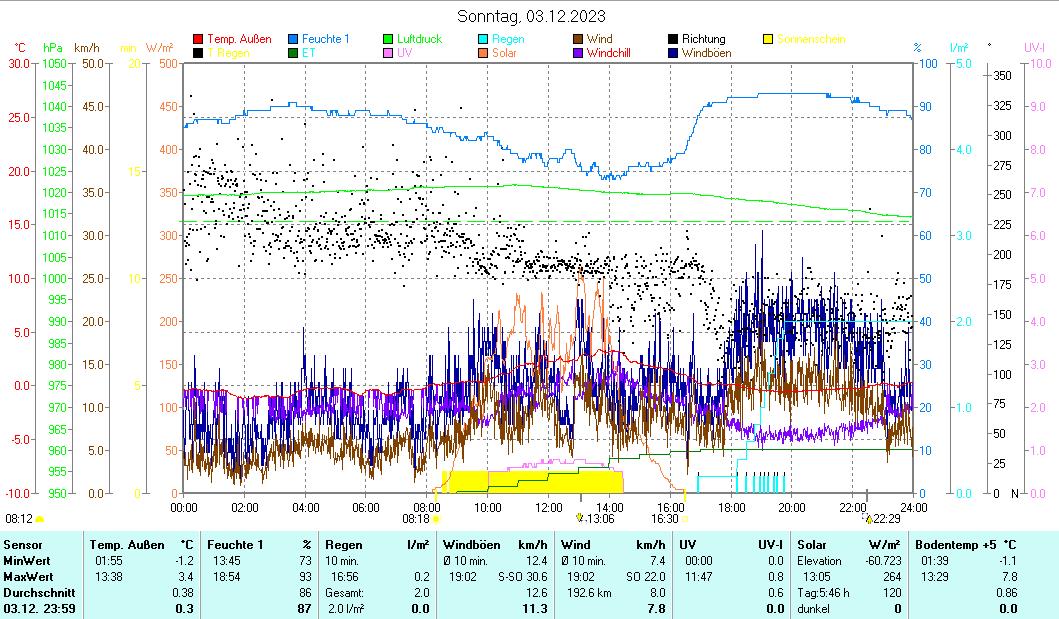Click the chart title Sonntag, 03.12.2023
This screenshot has height=619, width=1059.
pos(530,16)
